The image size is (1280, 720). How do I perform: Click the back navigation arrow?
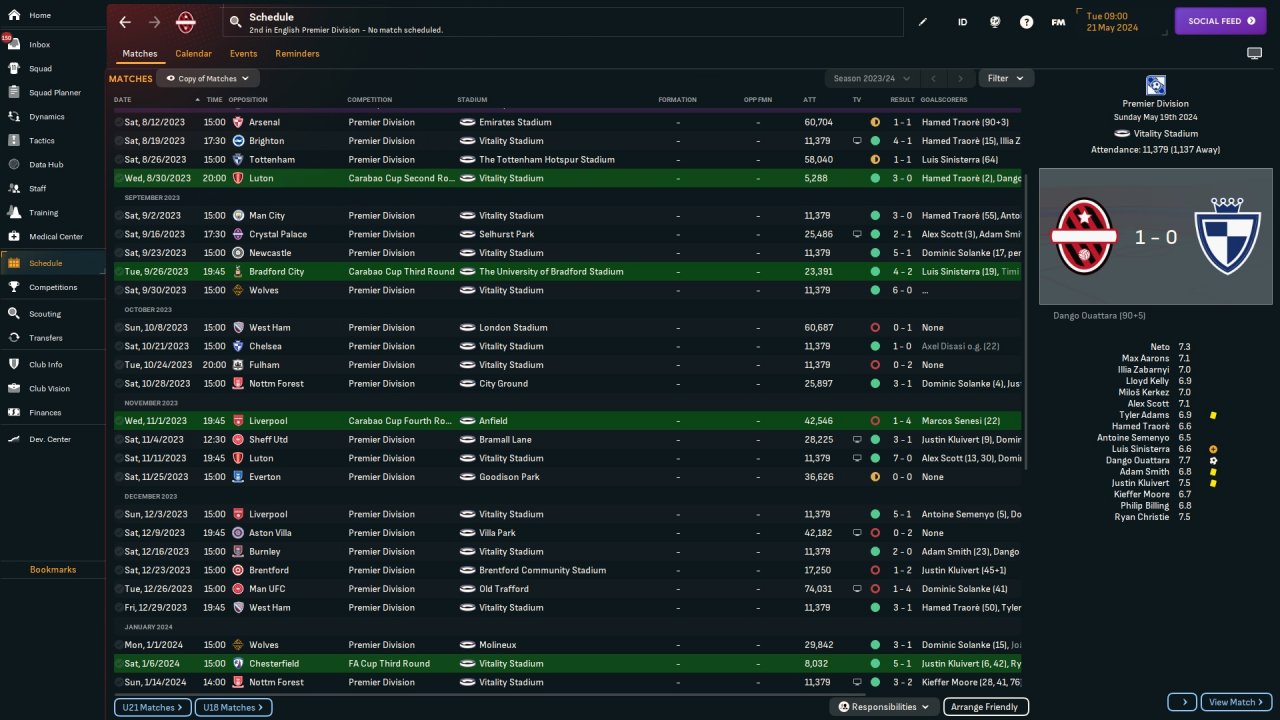125,22
